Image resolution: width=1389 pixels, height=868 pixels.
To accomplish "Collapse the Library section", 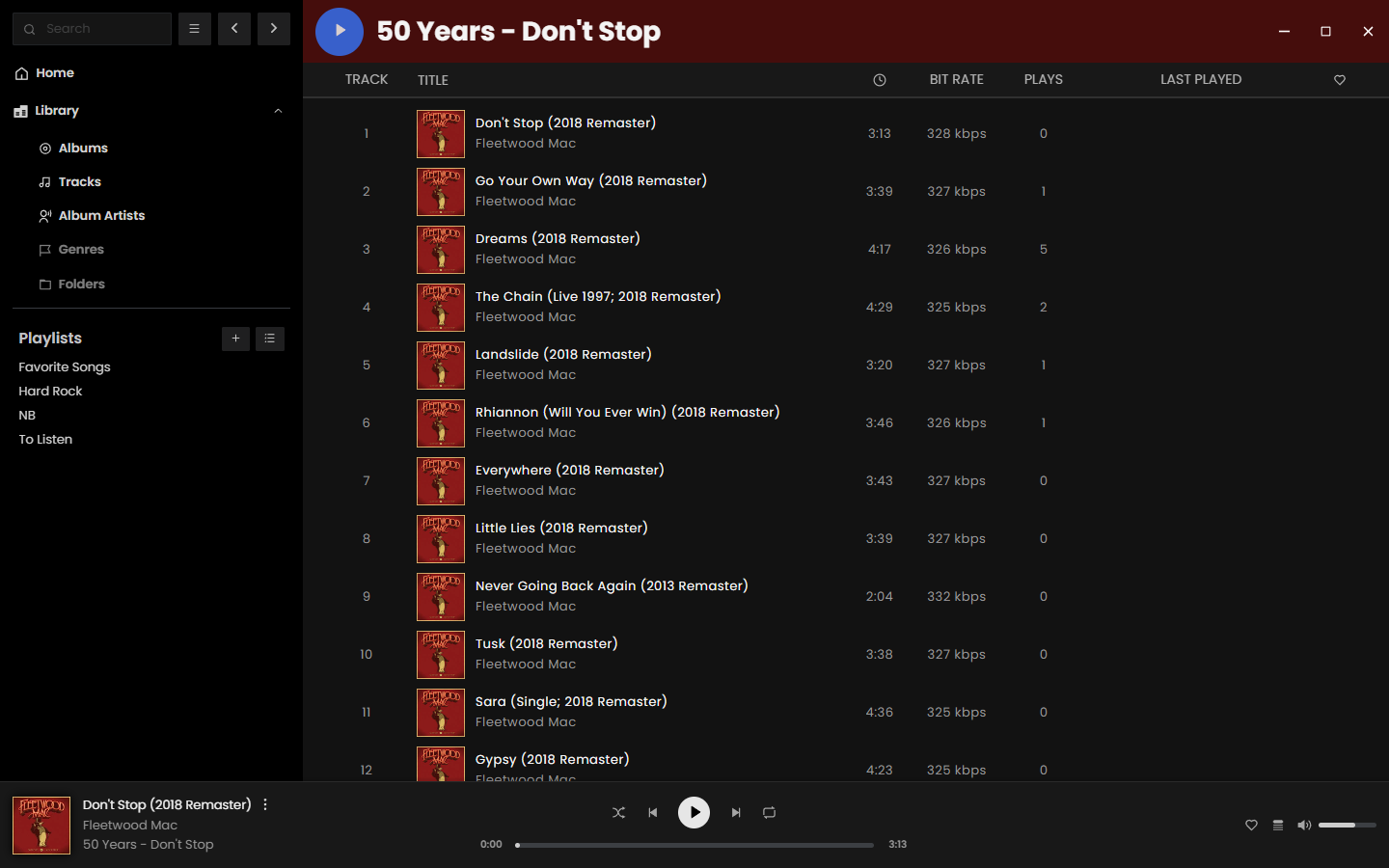I will (278, 111).
